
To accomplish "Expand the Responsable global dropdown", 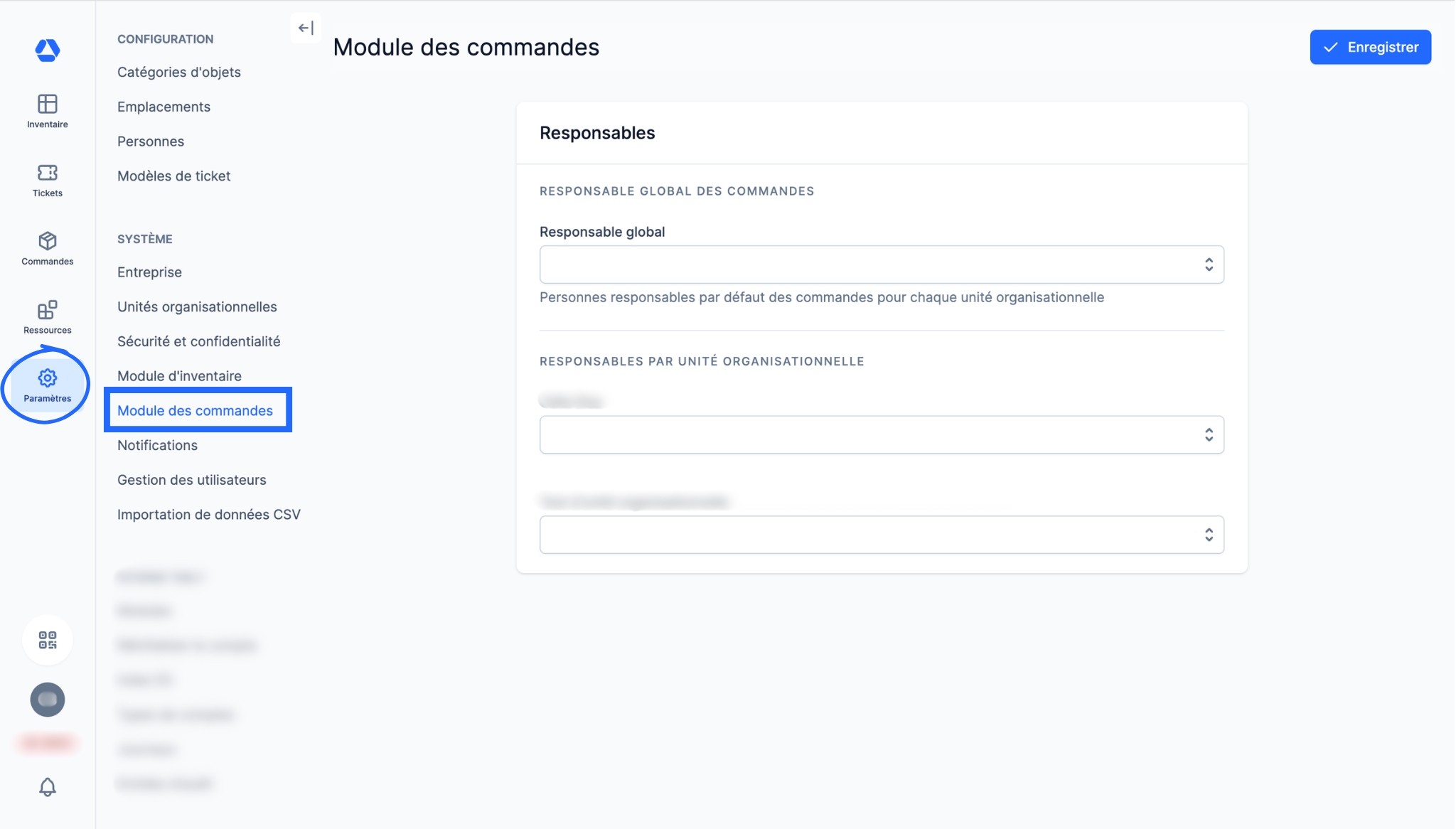I will point(882,264).
